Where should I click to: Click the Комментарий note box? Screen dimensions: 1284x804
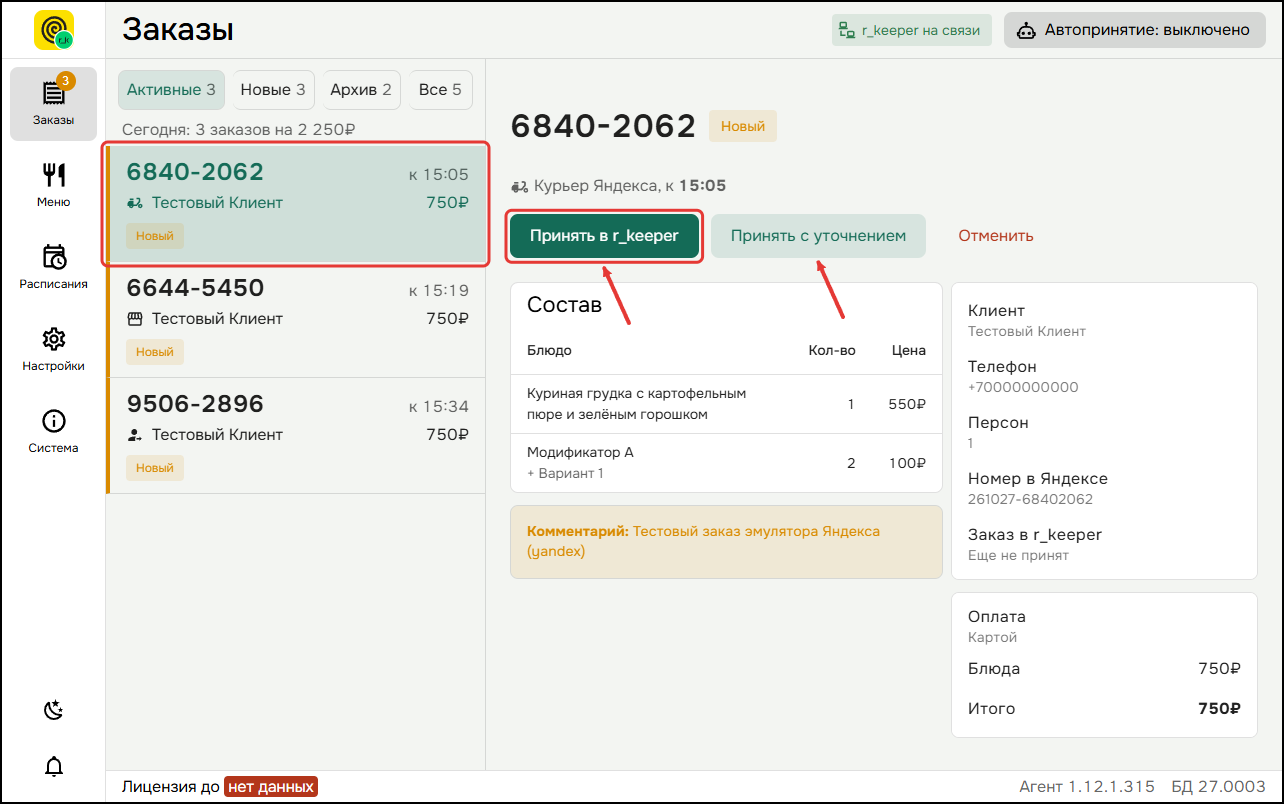(726, 541)
